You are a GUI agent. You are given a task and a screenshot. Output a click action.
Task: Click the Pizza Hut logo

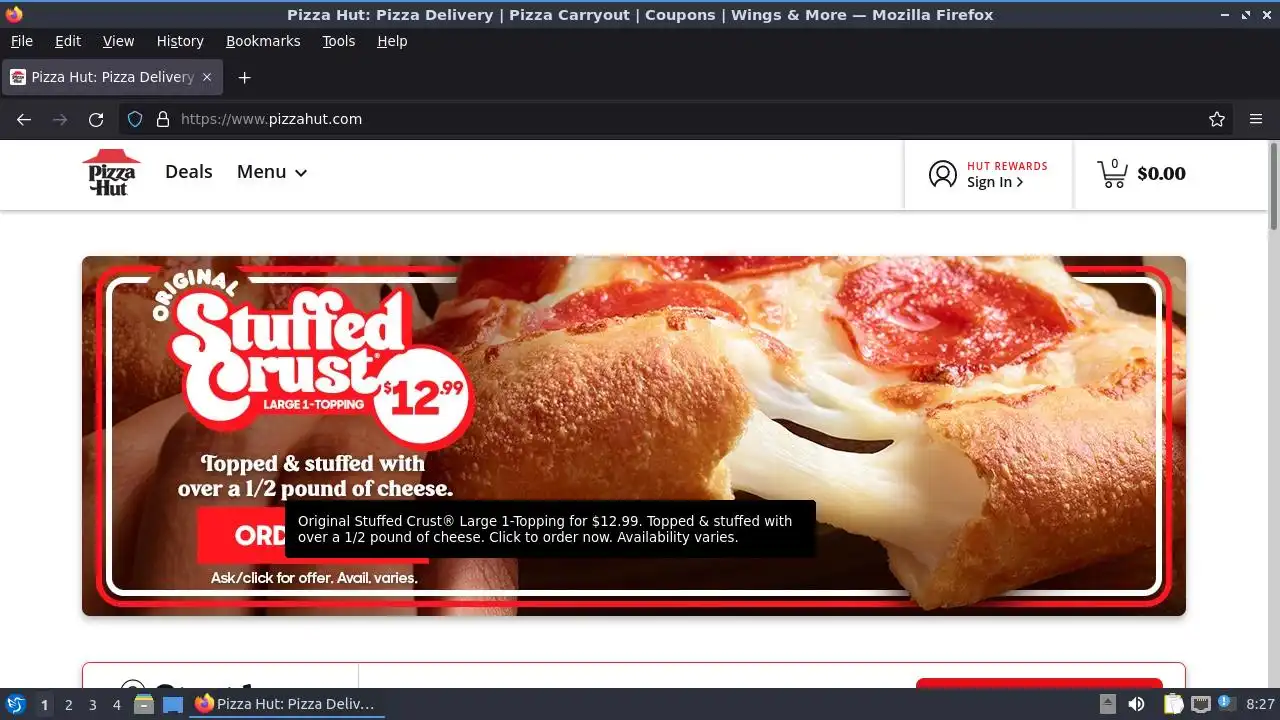(x=111, y=172)
